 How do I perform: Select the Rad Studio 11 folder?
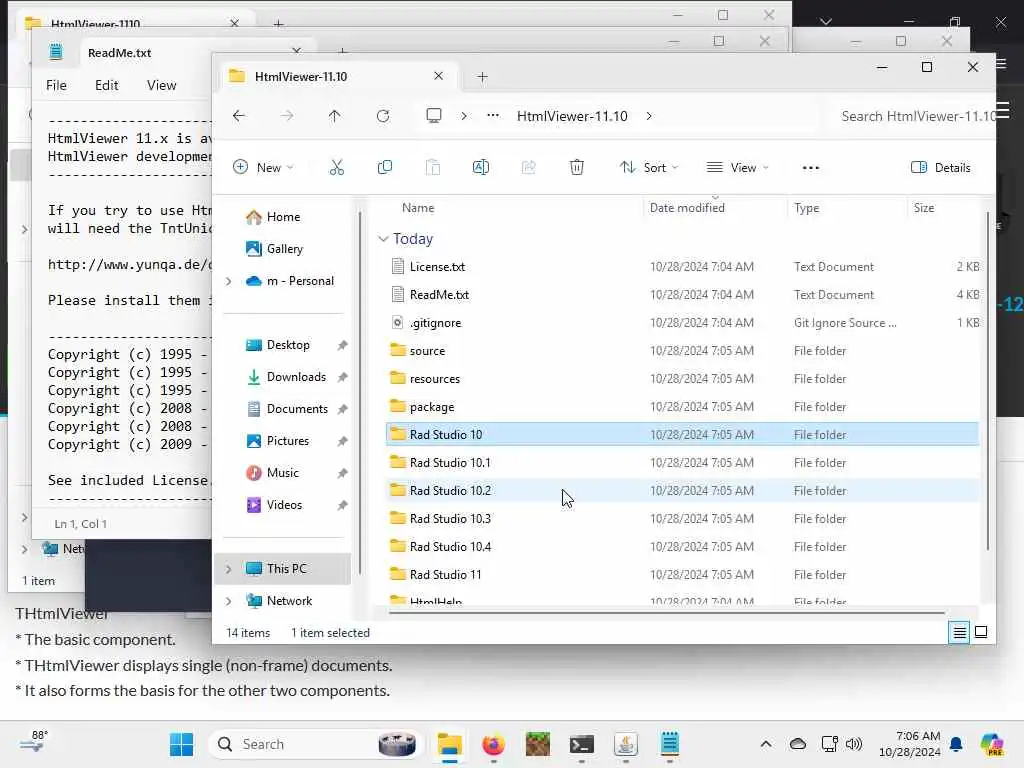click(682, 575)
